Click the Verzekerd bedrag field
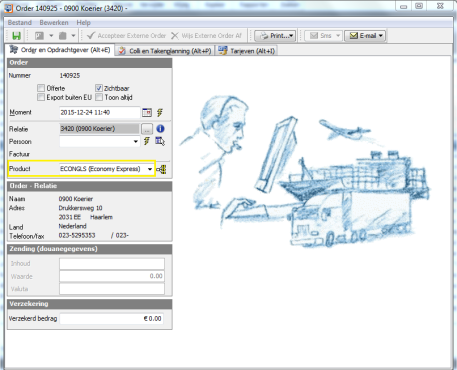This screenshot has width=457, height=370. (112, 319)
